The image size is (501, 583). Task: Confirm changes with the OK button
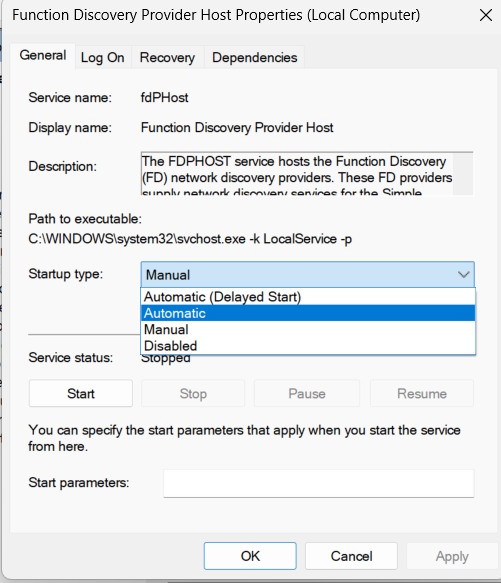(250, 556)
